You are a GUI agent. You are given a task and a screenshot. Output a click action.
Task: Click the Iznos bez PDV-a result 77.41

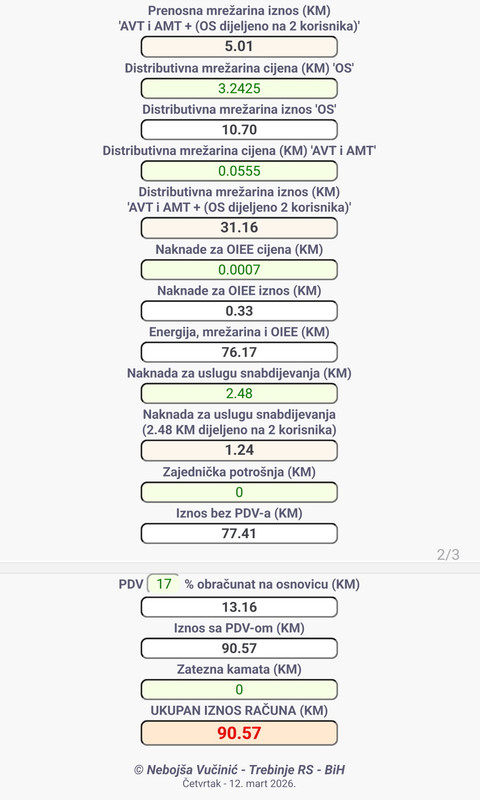point(239,534)
